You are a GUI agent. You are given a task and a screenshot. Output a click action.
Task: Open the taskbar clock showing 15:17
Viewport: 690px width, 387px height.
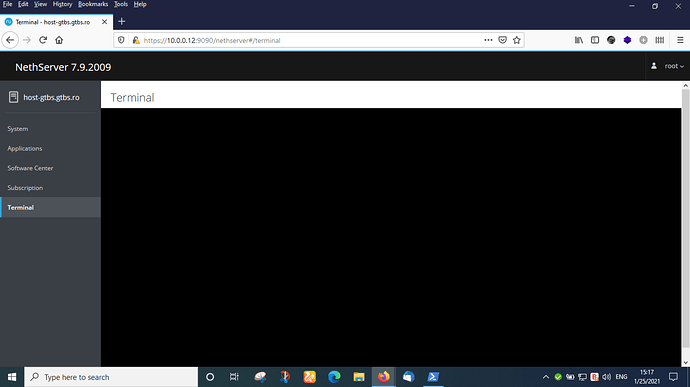tap(647, 377)
